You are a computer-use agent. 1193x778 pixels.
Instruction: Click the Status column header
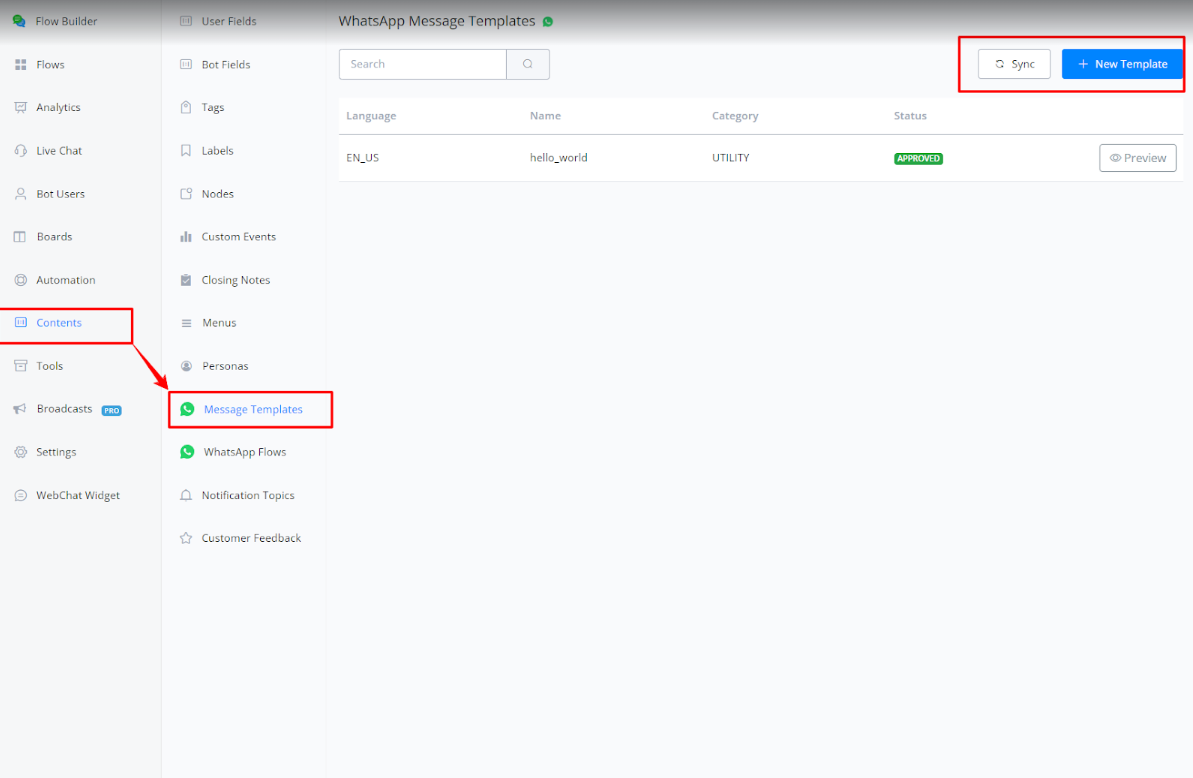point(910,116)
